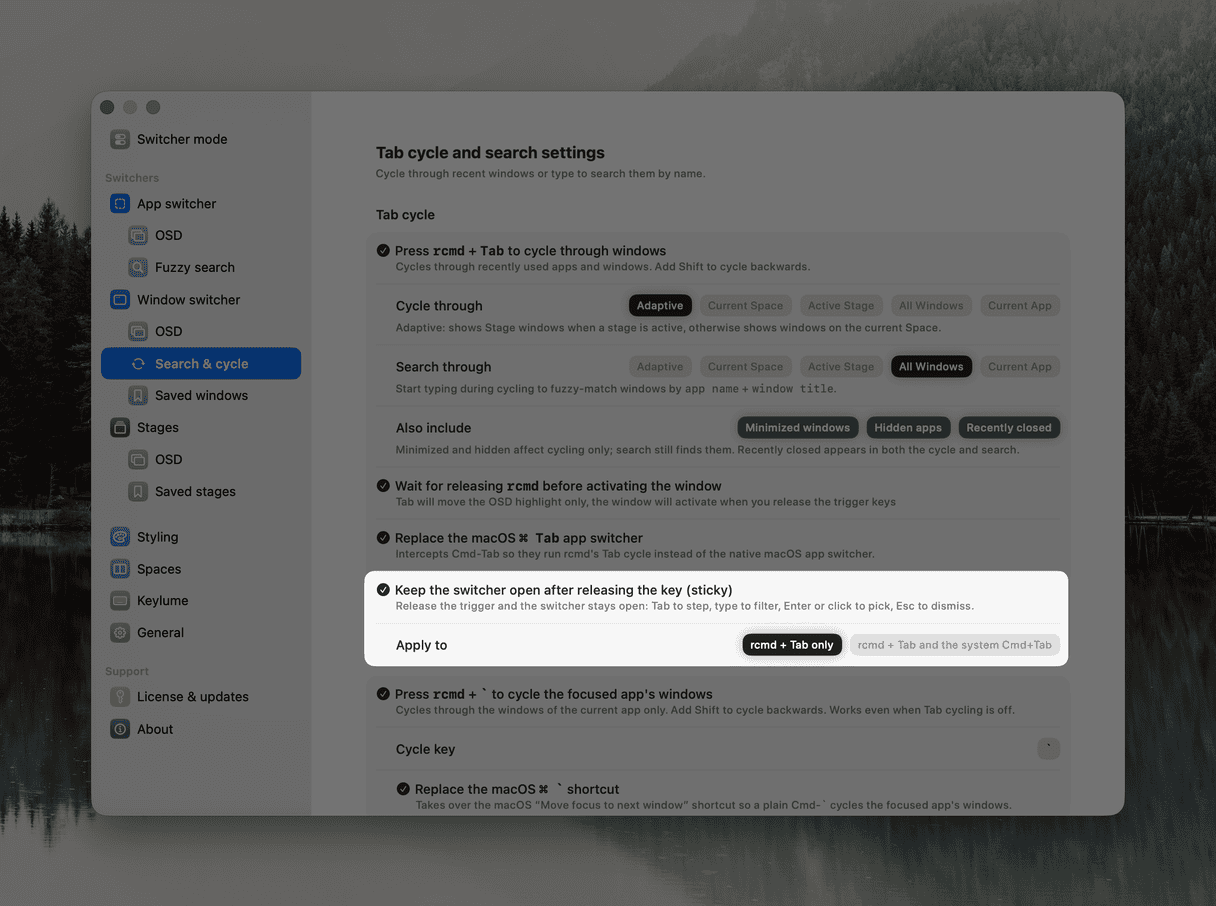The width and height of the screenshot is (1216, 906).
Task: Set Cycle through to Active Stage
Action: coord(841,306)
